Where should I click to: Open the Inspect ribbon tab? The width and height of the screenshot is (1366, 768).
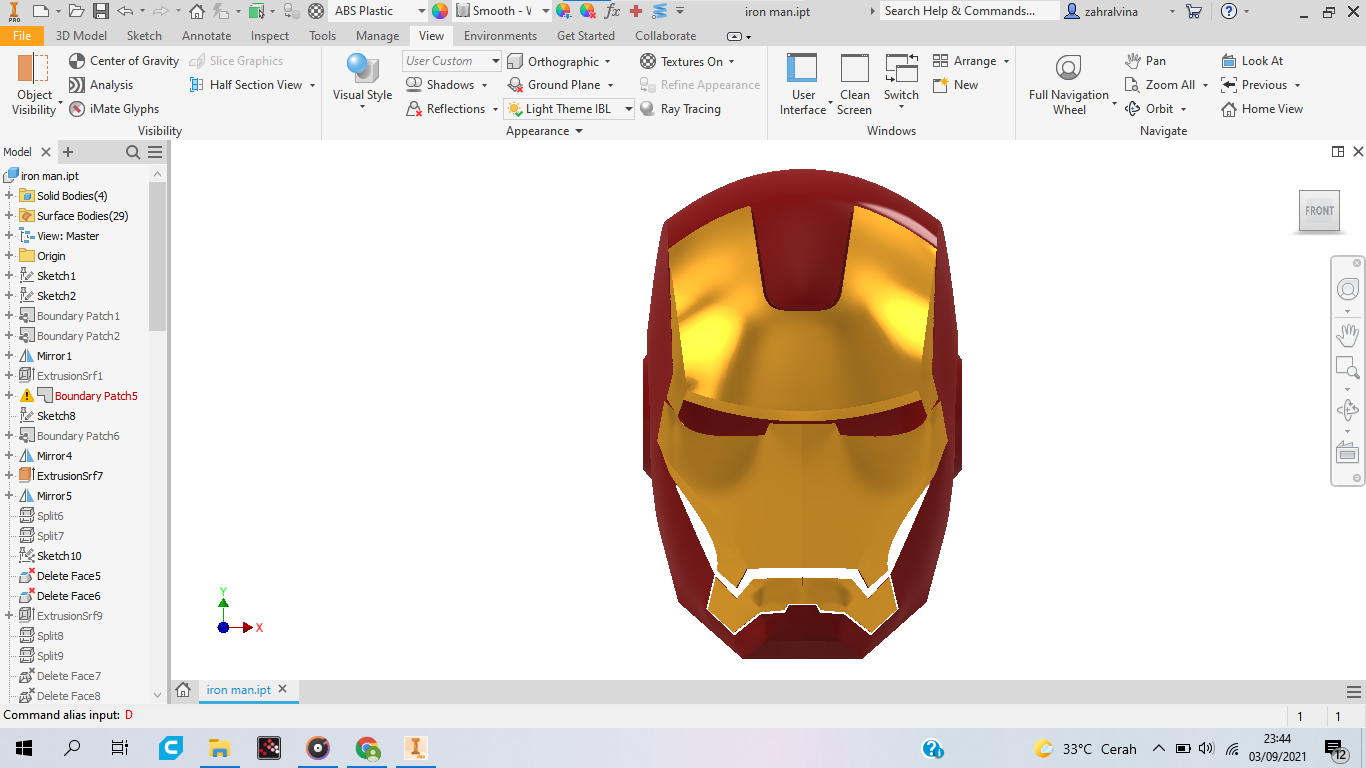(x=270, y=36)
